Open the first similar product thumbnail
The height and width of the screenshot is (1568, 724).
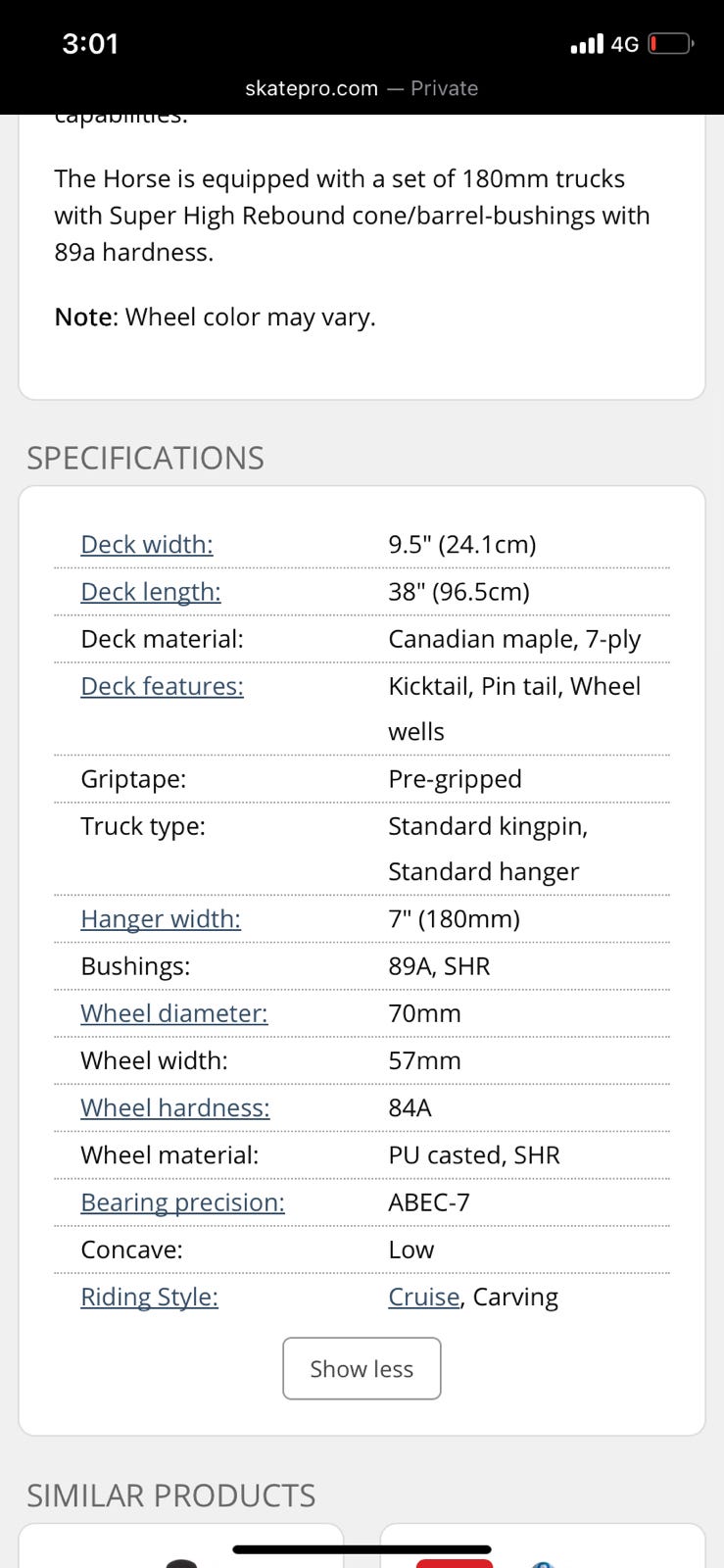coord(181,1548)
